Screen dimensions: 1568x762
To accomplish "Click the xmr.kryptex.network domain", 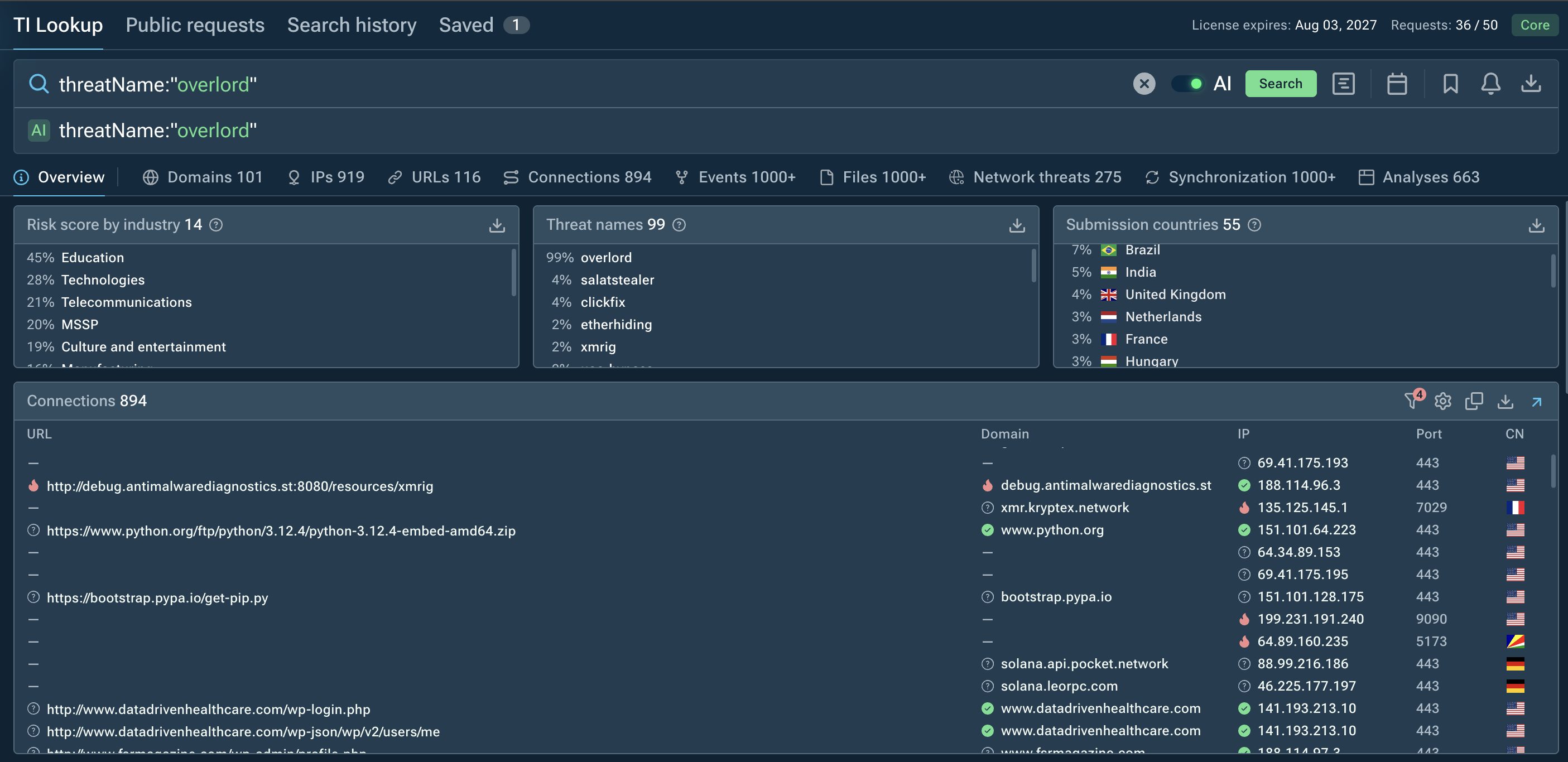I will (x=1065, y=508).
